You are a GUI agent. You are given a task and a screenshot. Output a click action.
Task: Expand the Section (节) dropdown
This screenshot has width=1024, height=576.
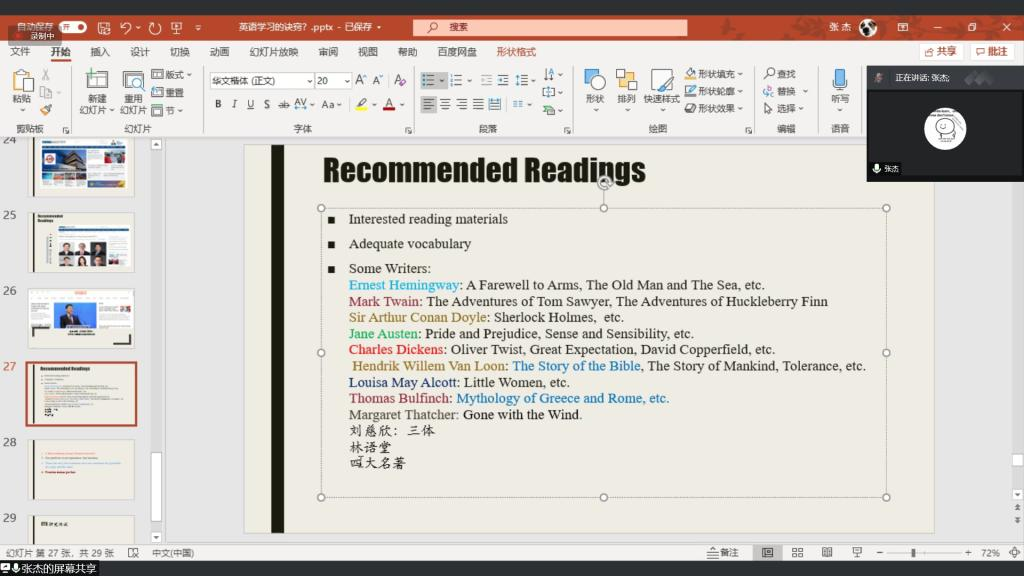coord(167,110)
